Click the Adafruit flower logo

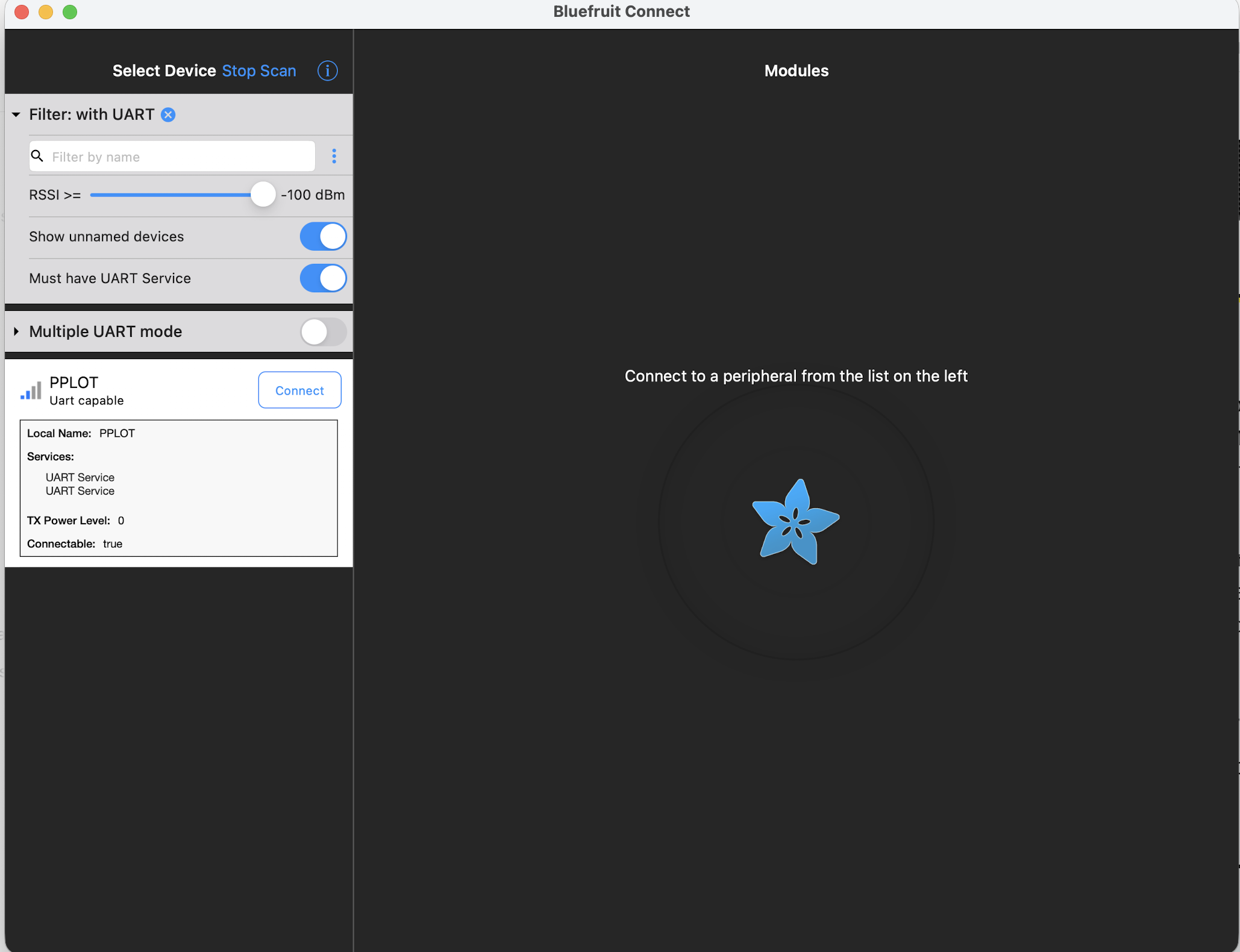pyautogui.click(x=796, y=522)
